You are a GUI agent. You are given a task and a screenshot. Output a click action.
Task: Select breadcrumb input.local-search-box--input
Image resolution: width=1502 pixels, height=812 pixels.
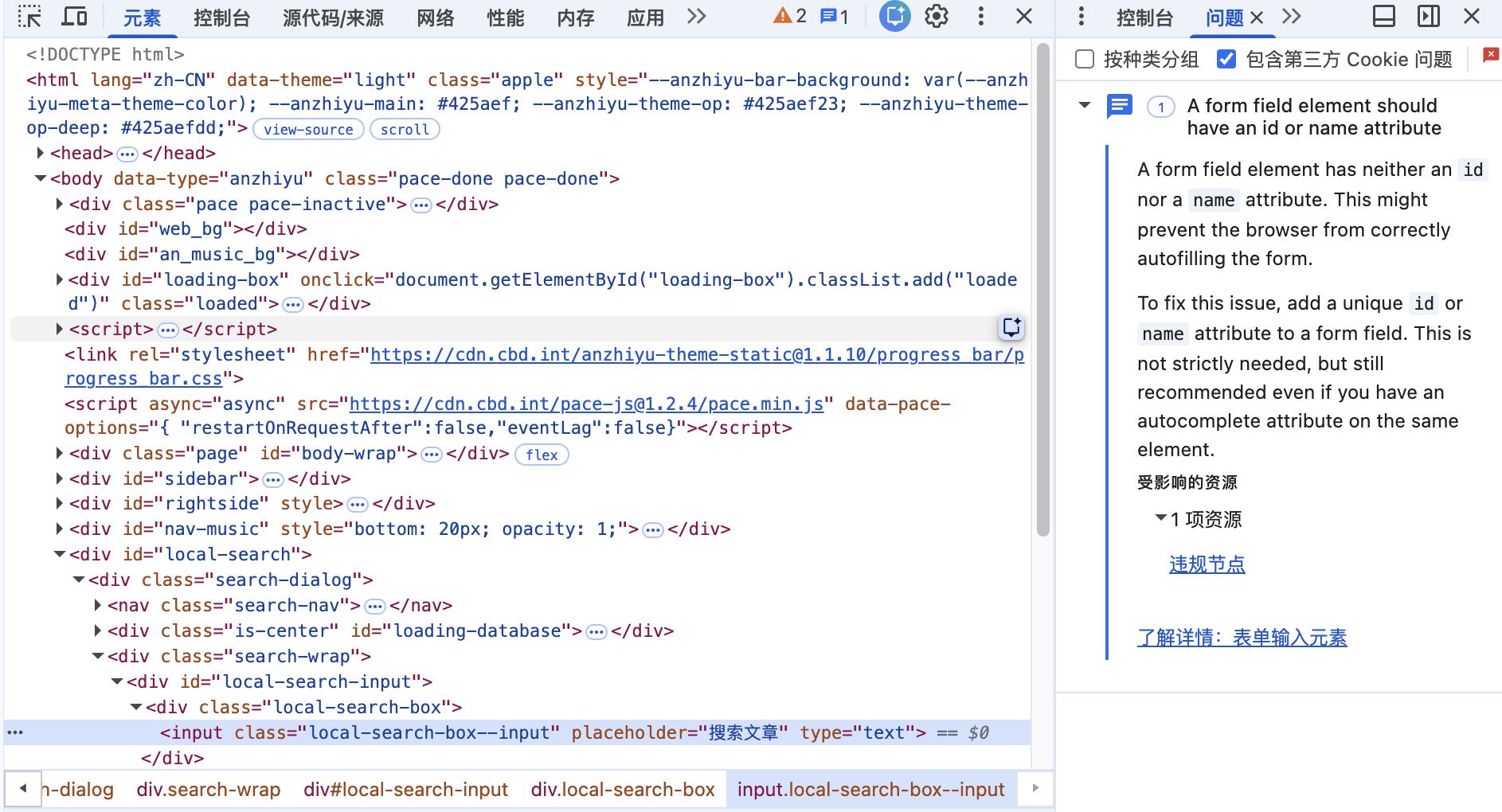click(x=870, y=790)
